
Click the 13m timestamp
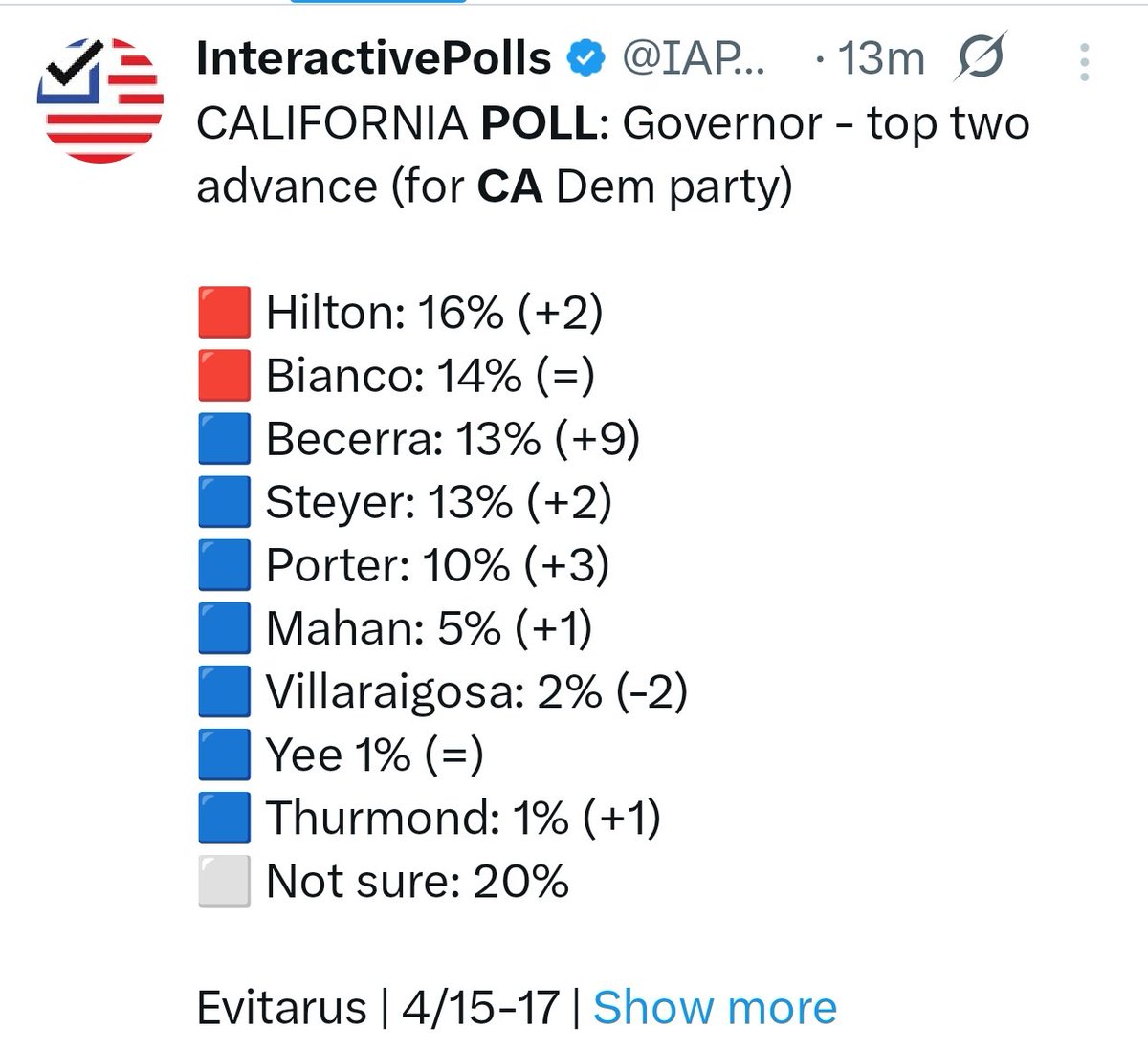click(x=881, y=59)
